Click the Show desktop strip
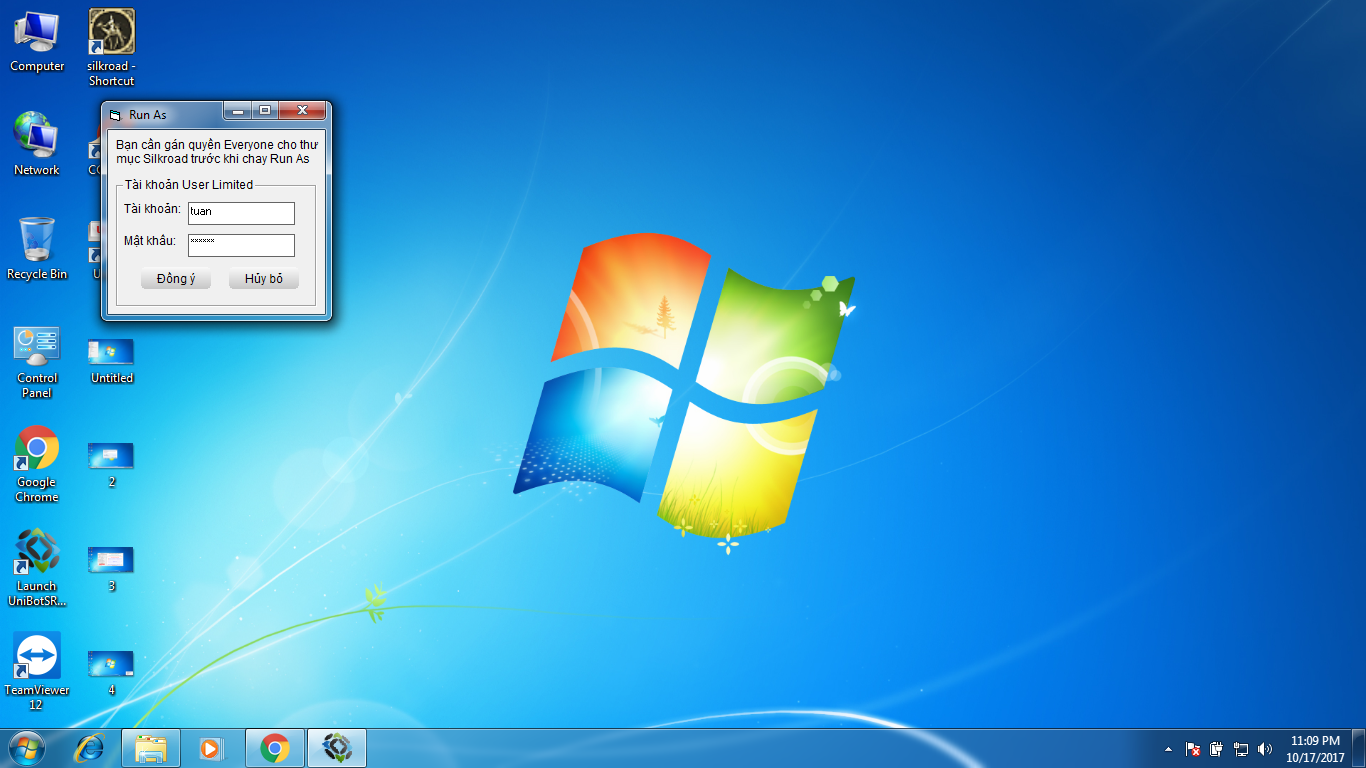The image size is (1366, 768). [x=1359, y=749]
